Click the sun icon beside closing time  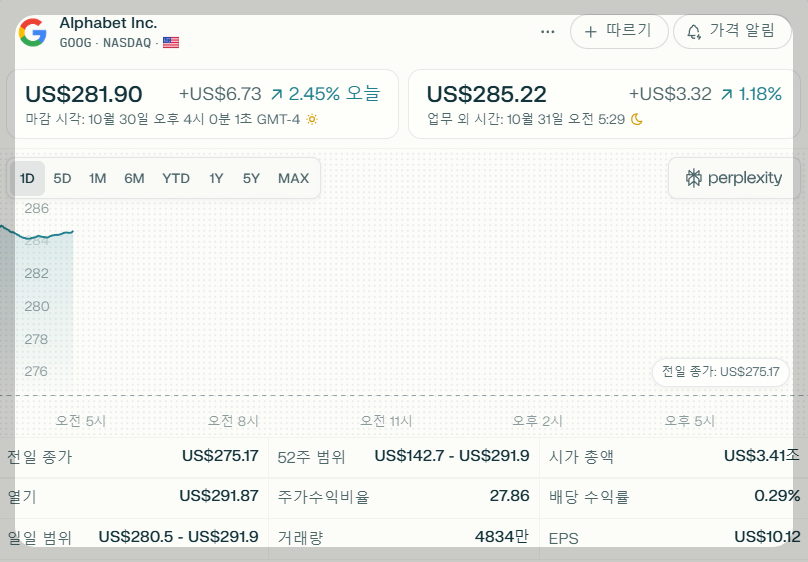311,120
